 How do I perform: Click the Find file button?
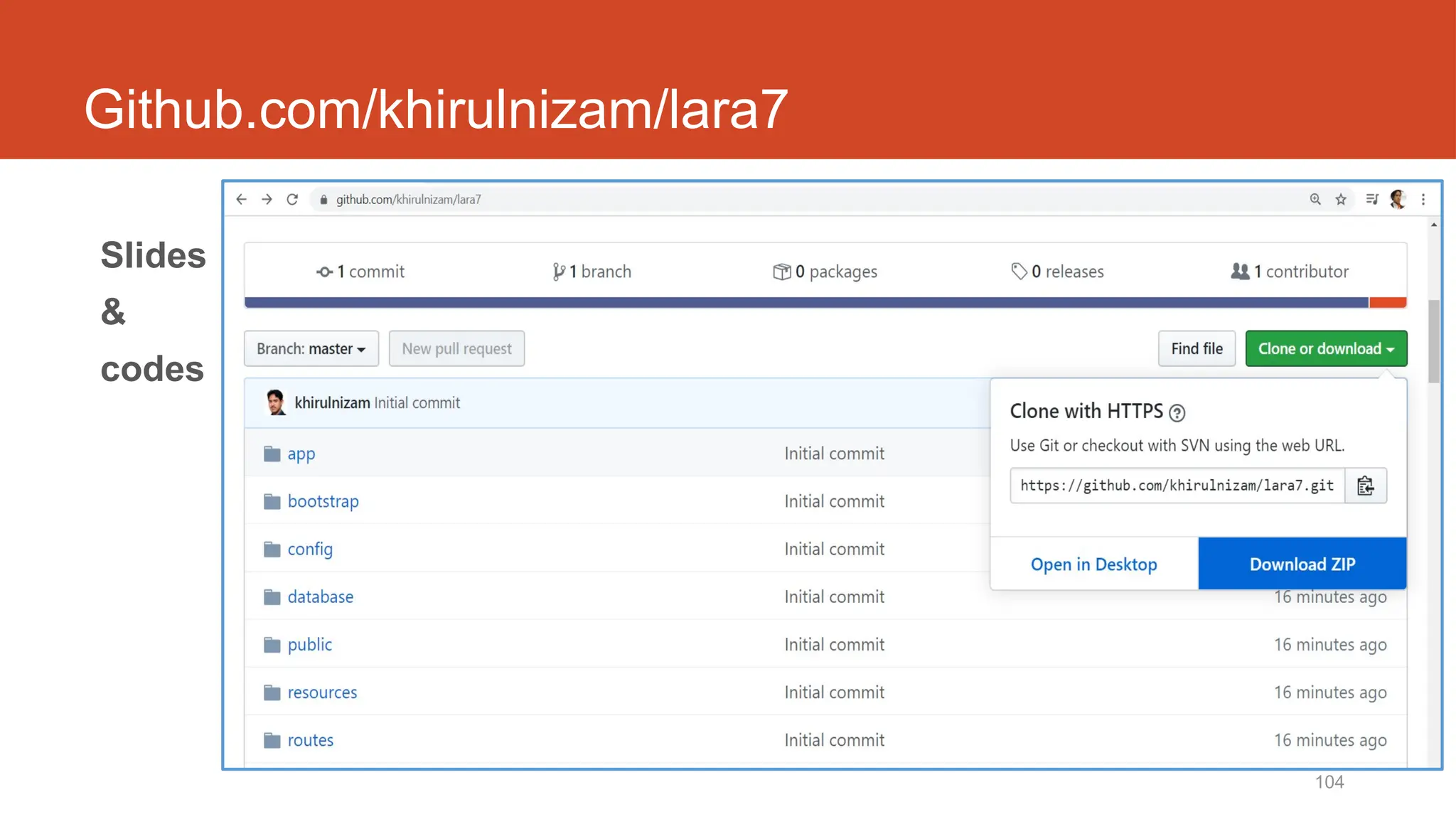(x=1197, y=349)
